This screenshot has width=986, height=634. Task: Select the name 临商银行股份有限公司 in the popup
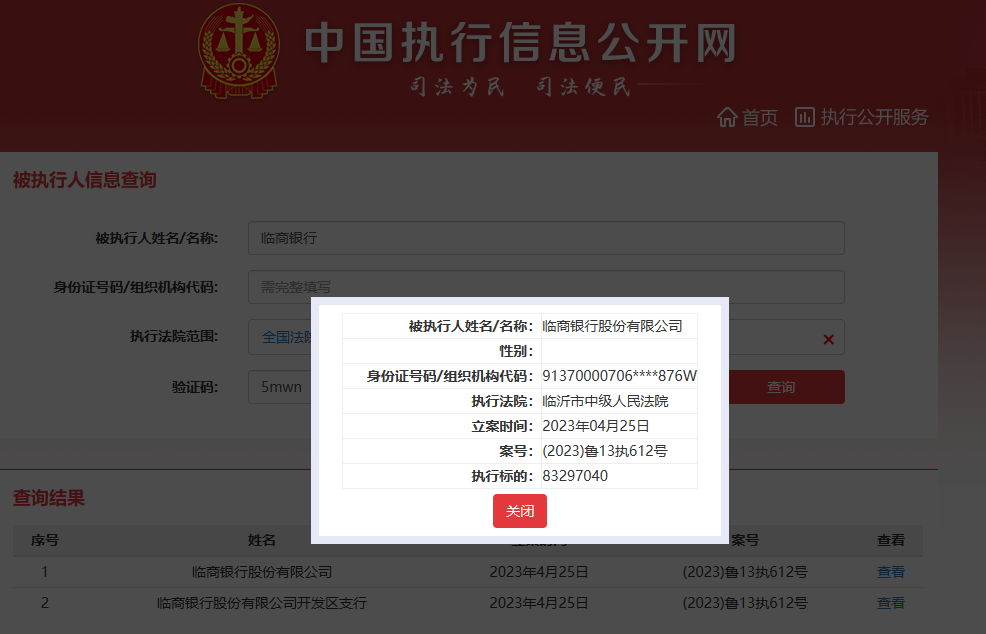click(612, 326)
